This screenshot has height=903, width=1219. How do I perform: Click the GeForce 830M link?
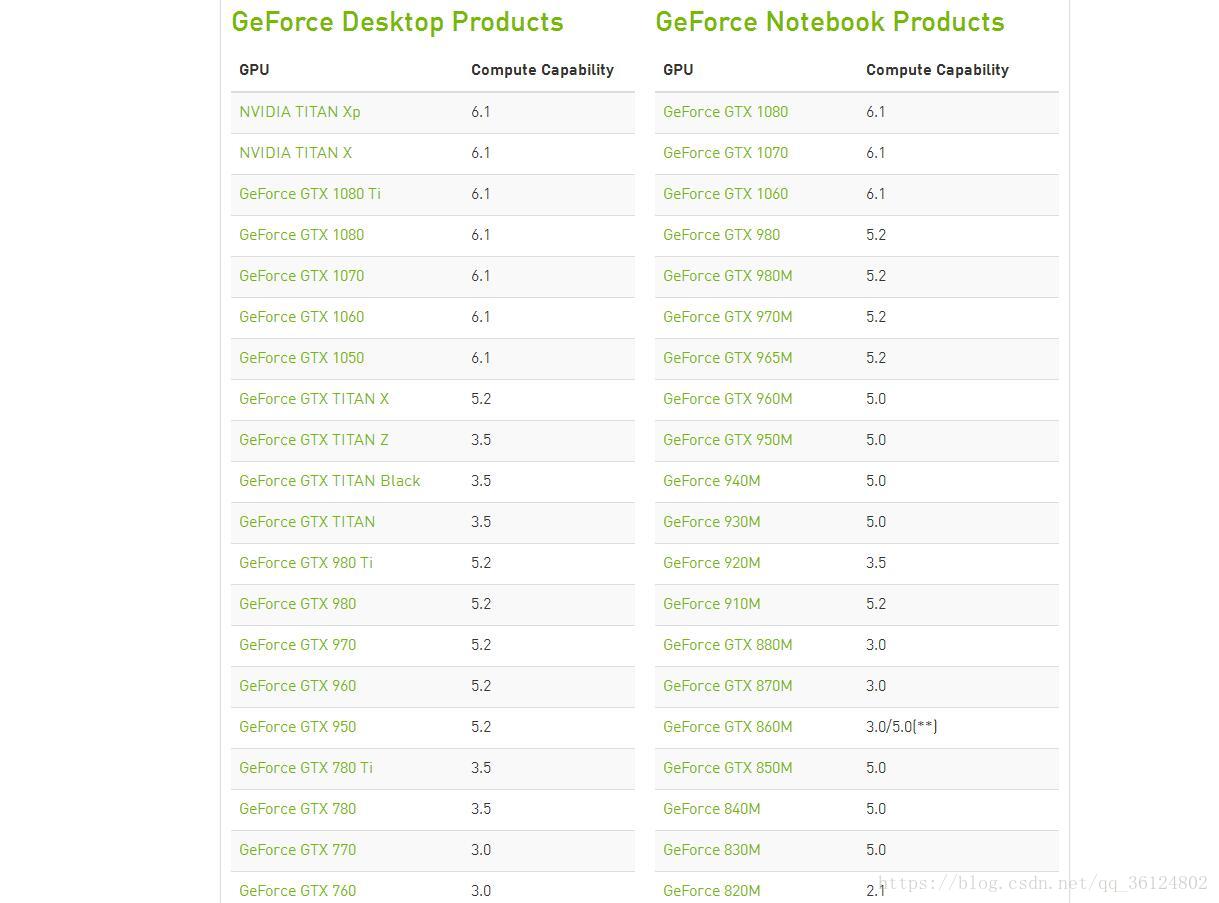(711, 850)
